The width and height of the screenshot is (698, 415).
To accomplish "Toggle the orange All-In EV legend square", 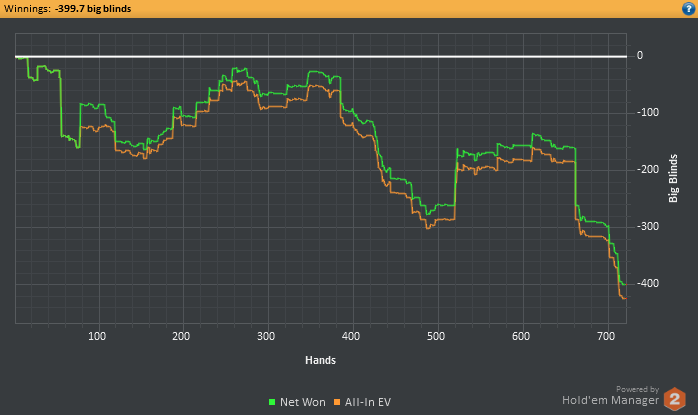I will click(337, 402).
